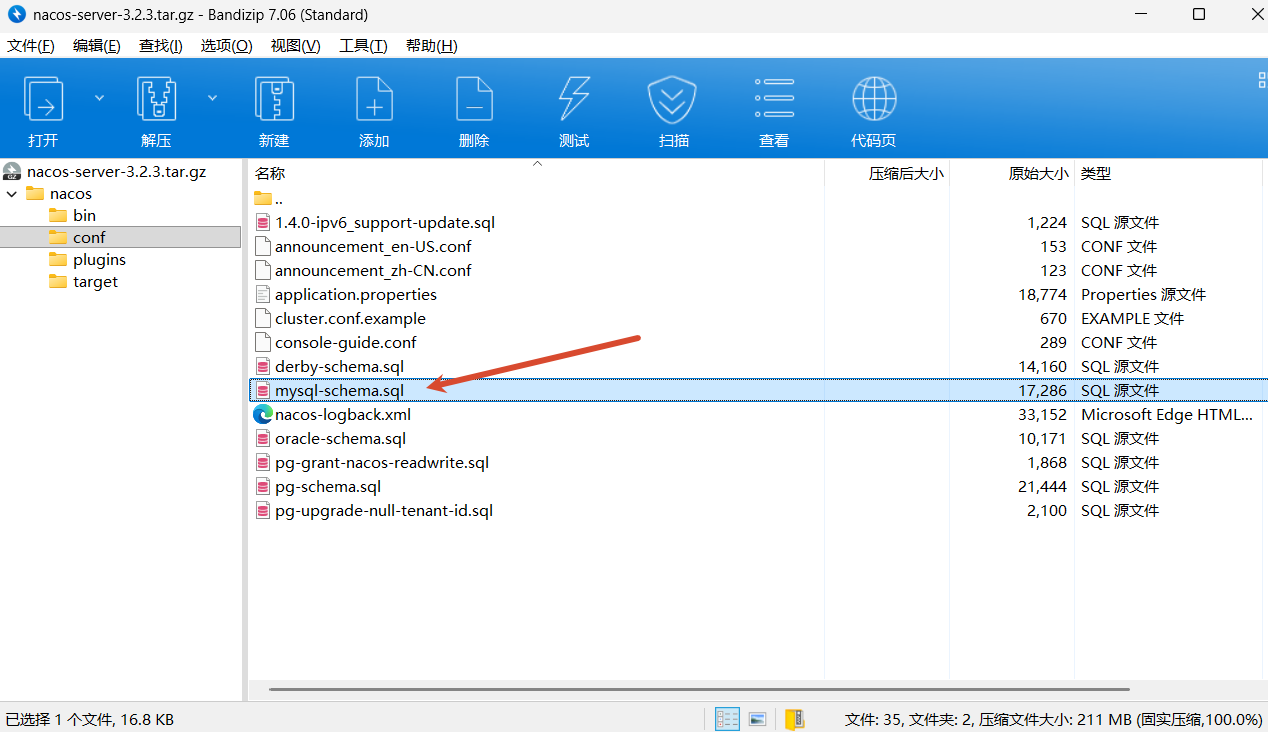Select the bin folder in tree

tap(84, 215)
